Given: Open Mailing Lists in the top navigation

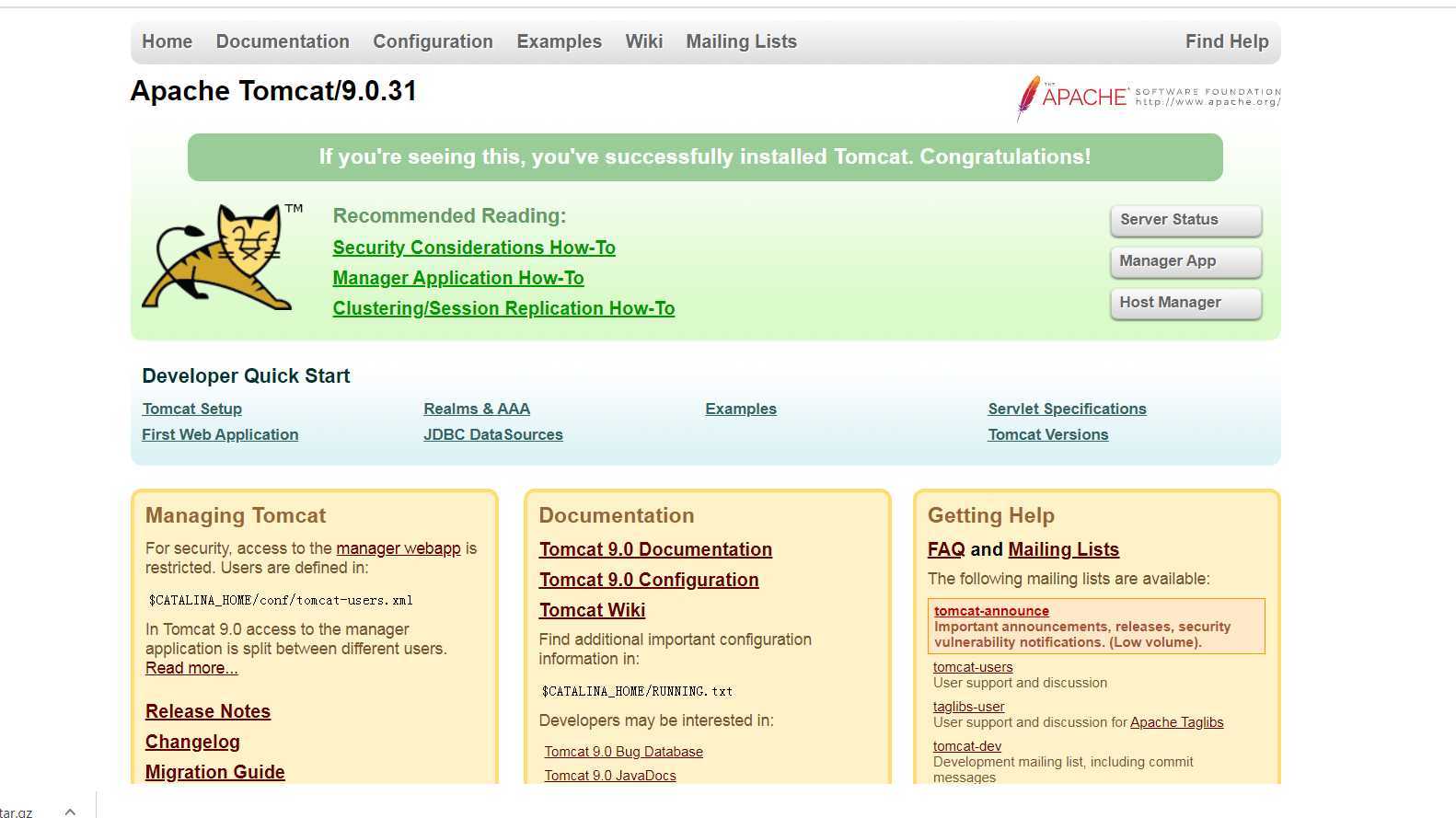Looking at the screenshot, I should [741, 41].
